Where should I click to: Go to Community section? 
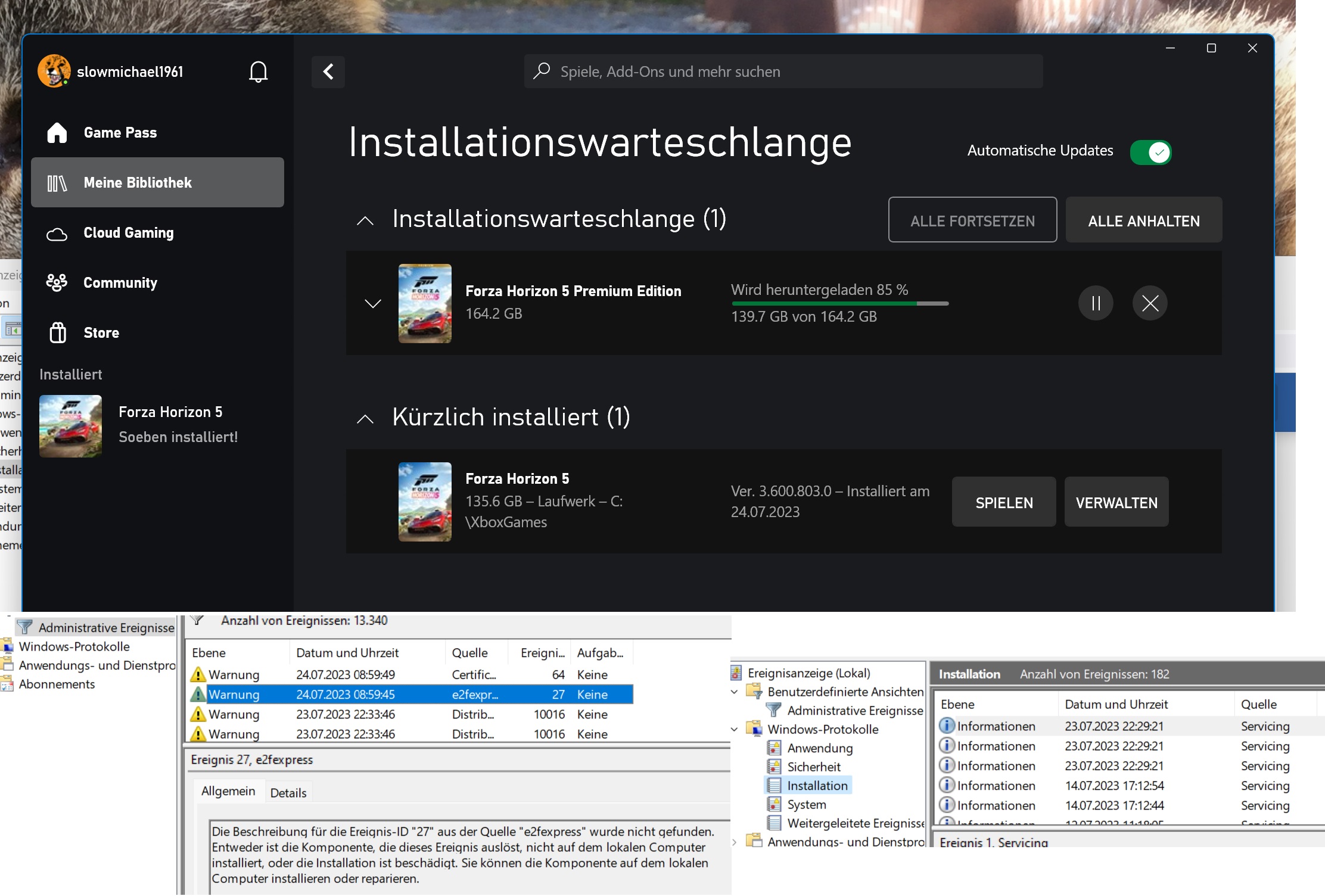[x=120, y=283]
